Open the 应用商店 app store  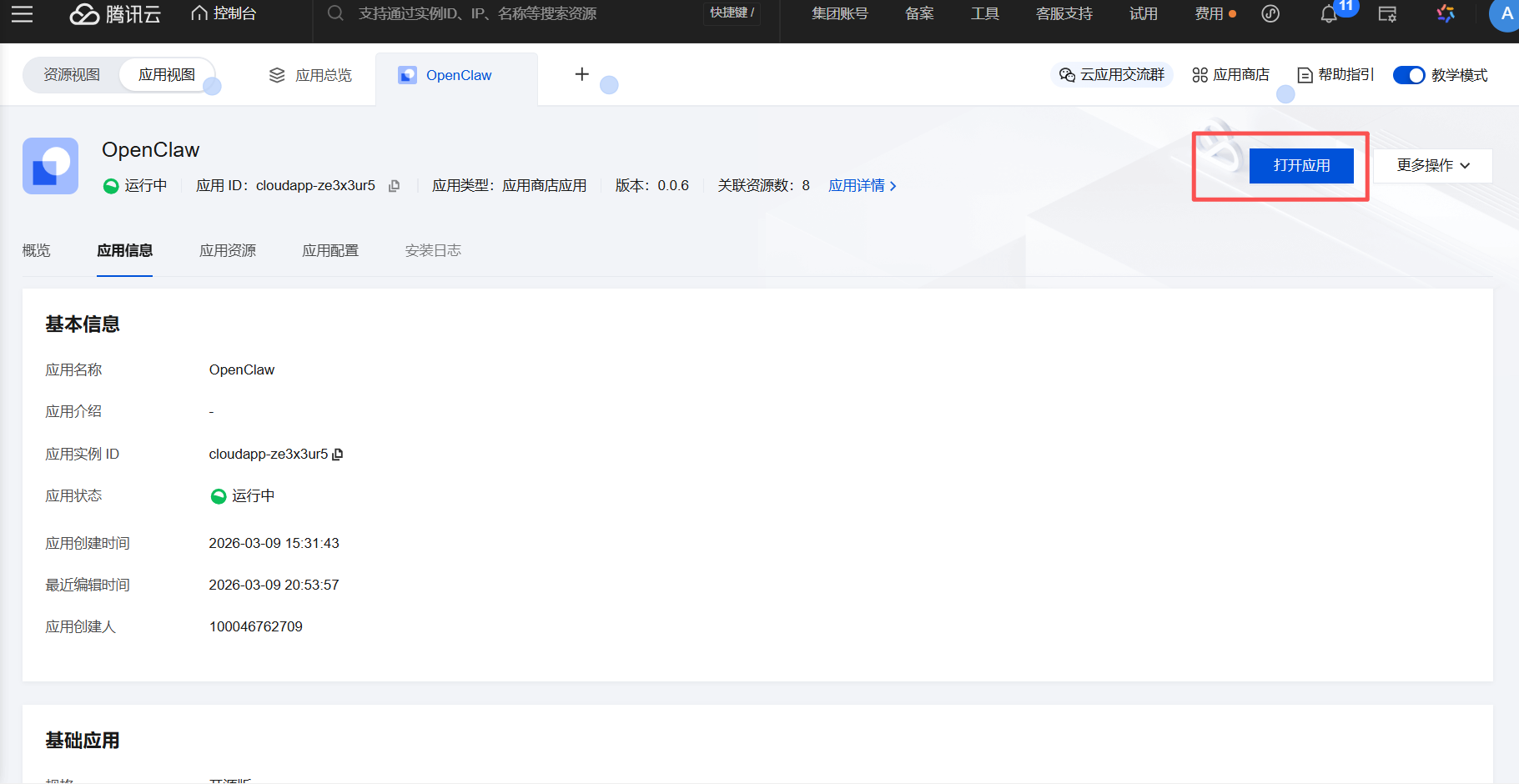coord(1231,75)
